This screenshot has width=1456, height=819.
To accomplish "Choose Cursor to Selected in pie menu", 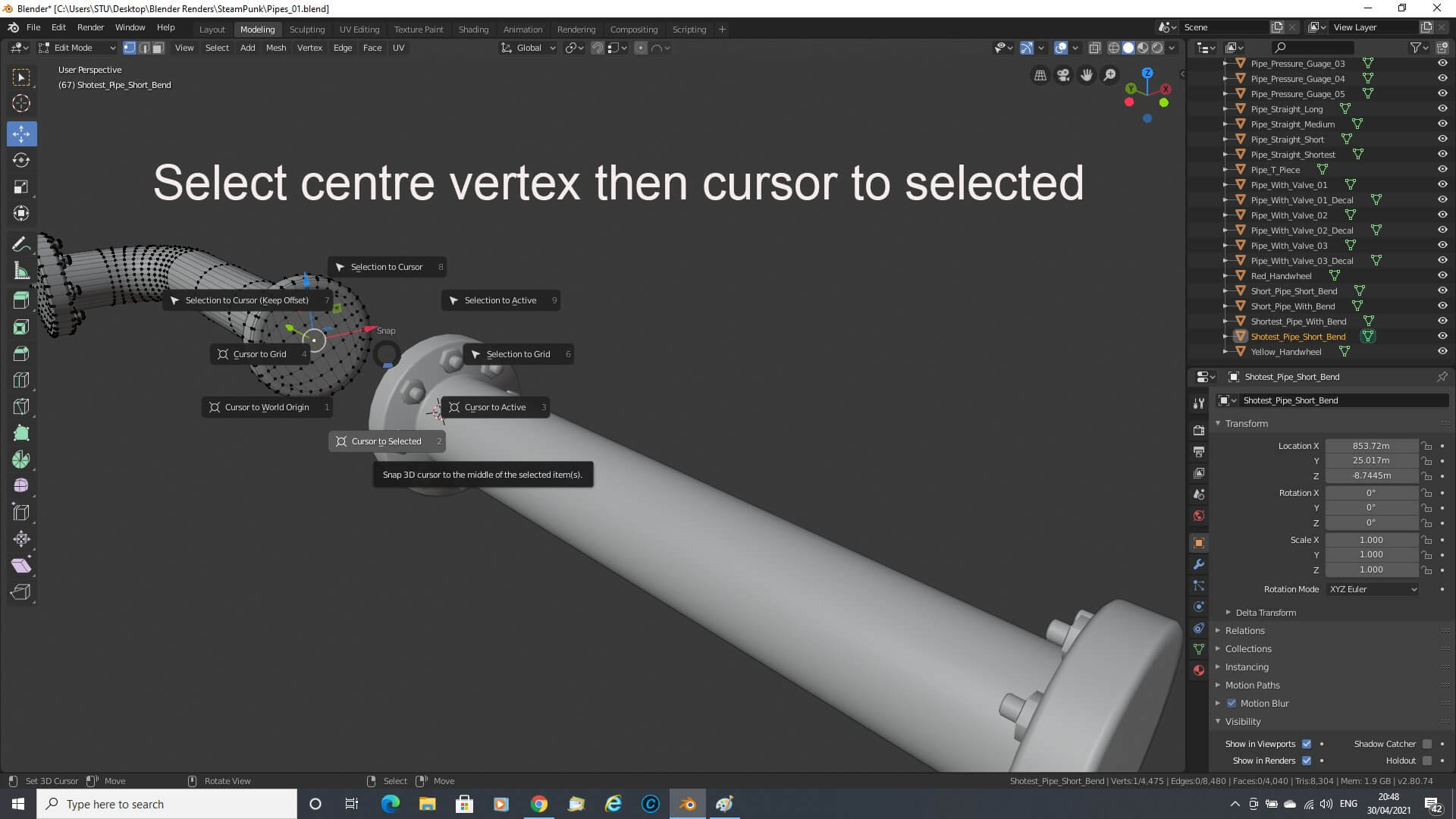I will pyautogui.click(x=386, y=441).
